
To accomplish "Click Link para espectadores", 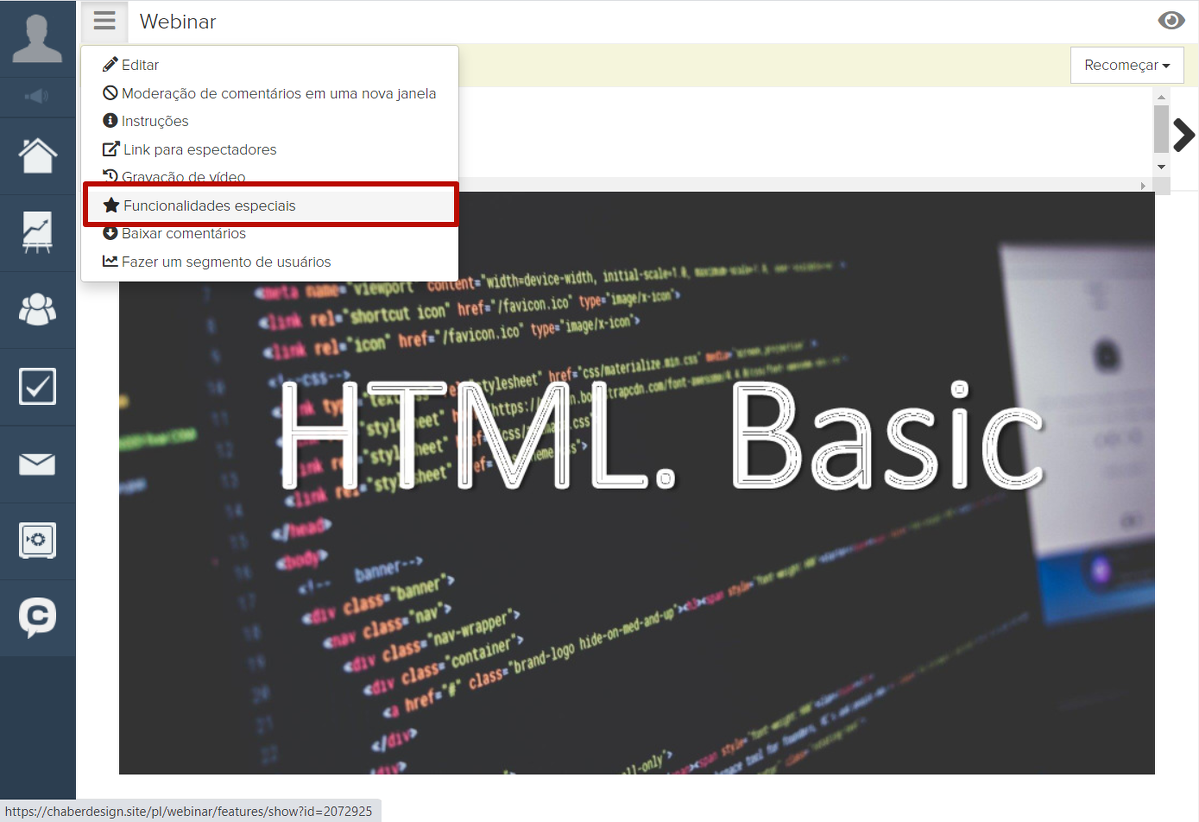I will 199,149.
